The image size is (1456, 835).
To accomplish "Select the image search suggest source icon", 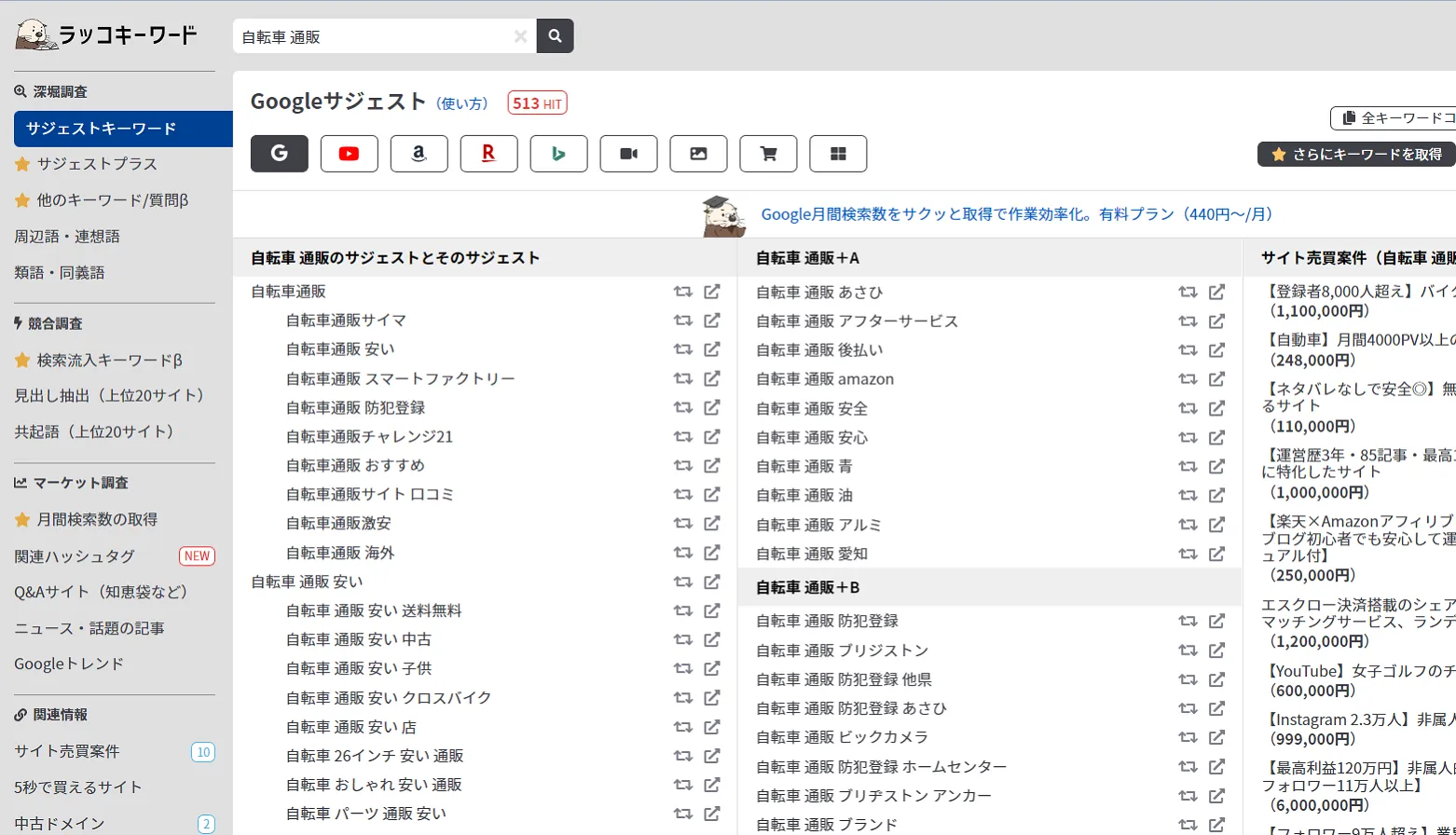I will (699, 154).
